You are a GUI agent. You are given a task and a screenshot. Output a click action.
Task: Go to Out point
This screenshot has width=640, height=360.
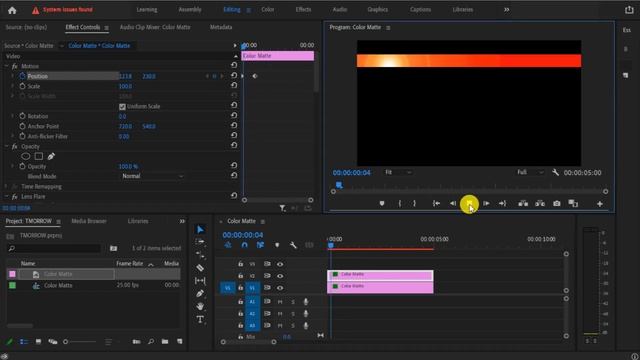pos(502,203)
